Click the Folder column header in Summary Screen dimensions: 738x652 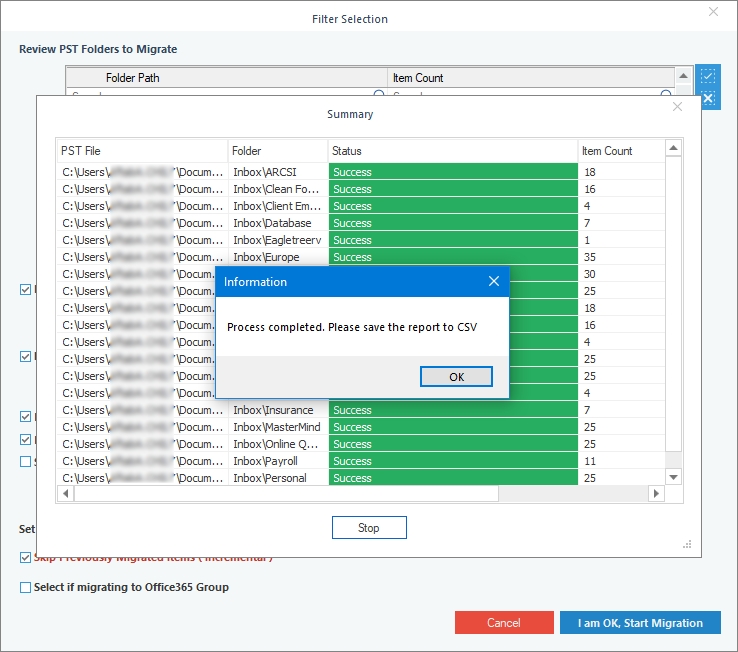pos(278,151)
